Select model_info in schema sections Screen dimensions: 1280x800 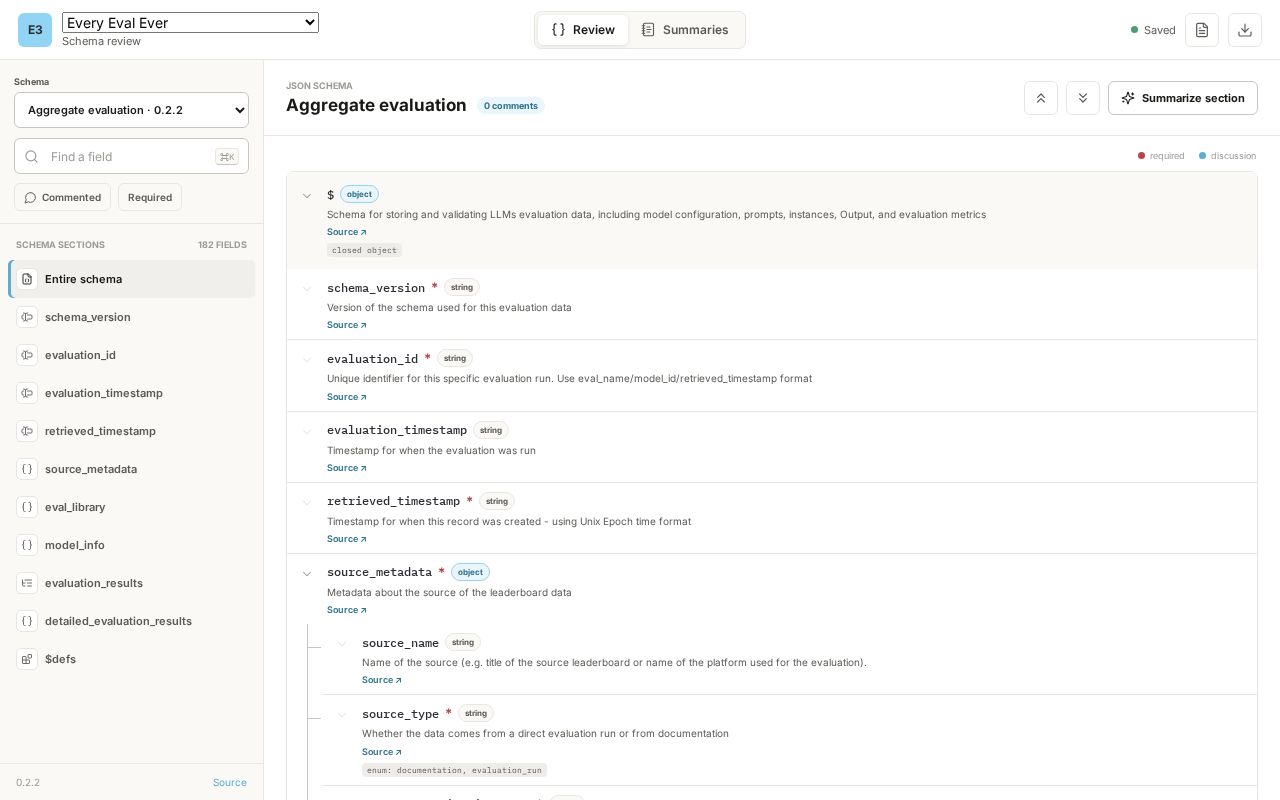point(132,545)
